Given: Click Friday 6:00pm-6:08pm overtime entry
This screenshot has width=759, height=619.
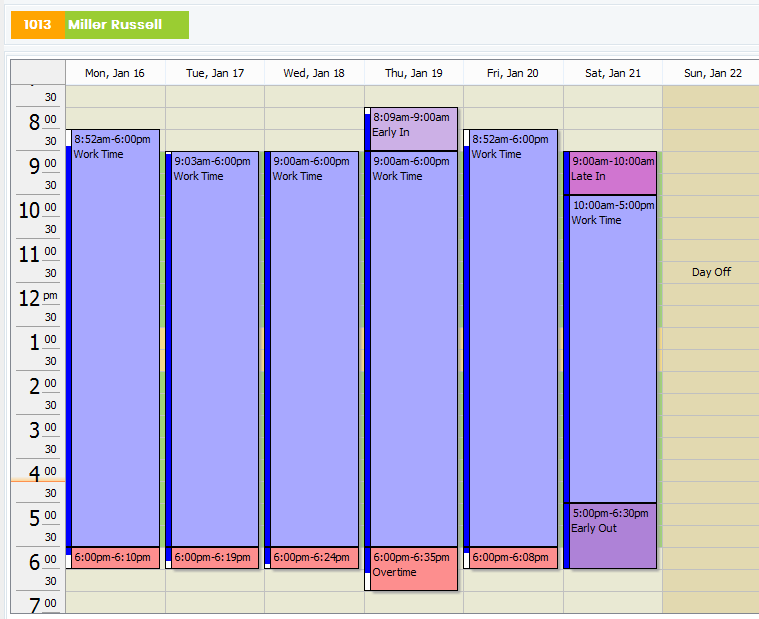Looking at the screenshot, I should (x=511, y=558).
